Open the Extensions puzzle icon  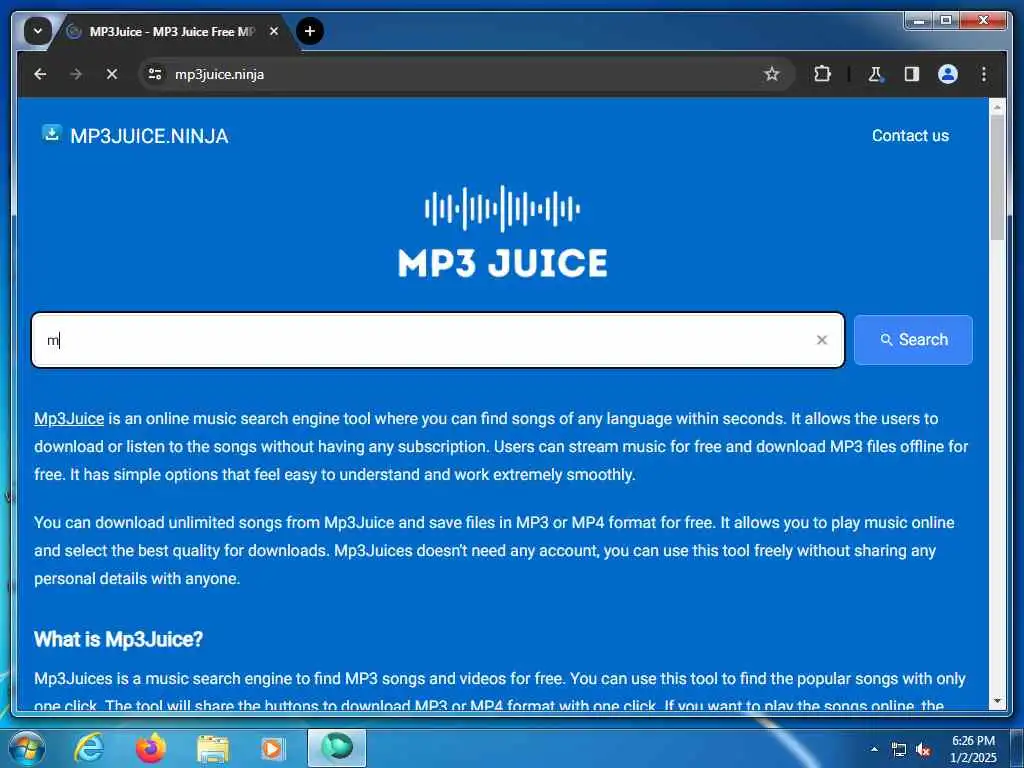(x=822, y=74)
